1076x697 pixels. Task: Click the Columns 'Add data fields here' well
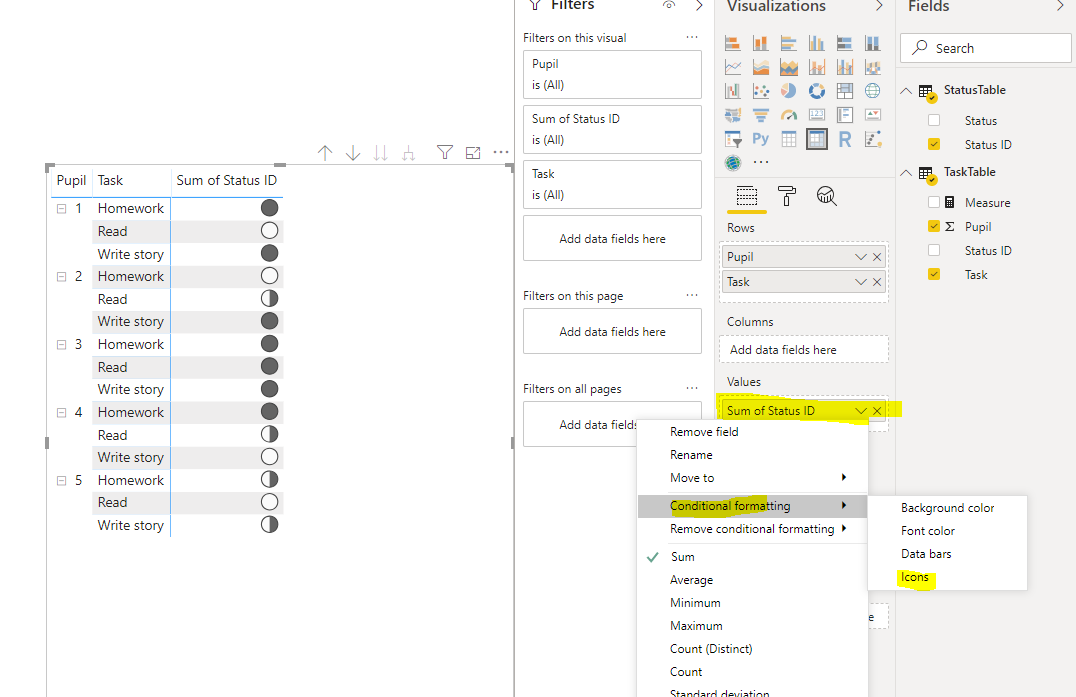pos(804,349)
